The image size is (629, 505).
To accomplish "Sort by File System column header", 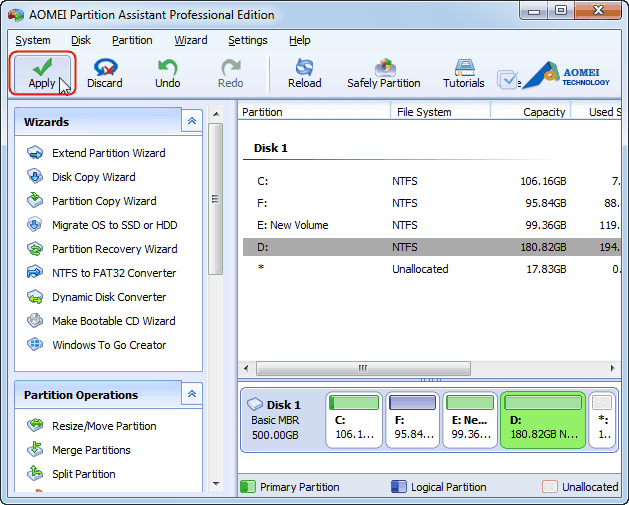I will 440,112.
